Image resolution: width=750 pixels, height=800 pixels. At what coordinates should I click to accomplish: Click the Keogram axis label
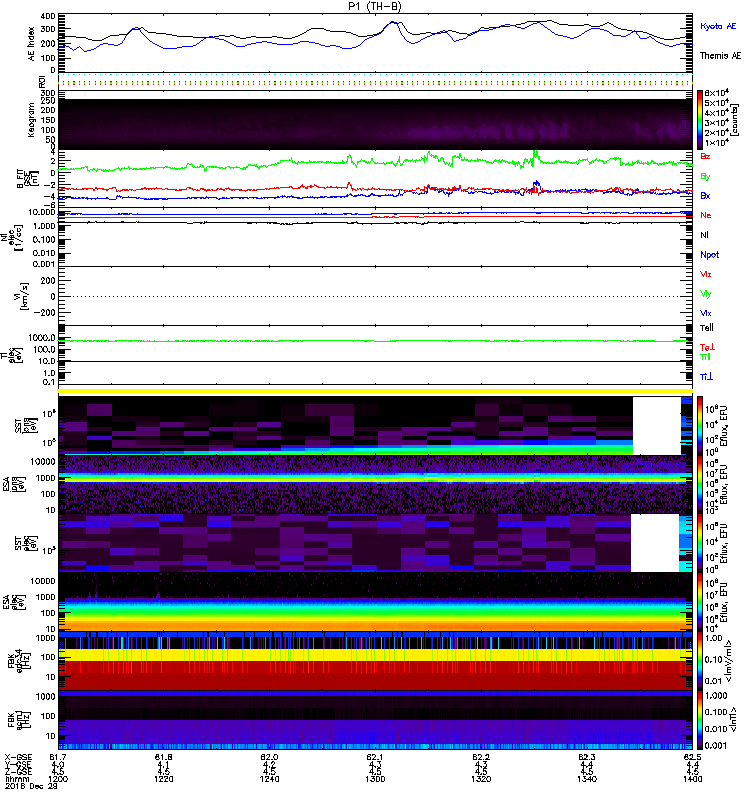[32, 120]
